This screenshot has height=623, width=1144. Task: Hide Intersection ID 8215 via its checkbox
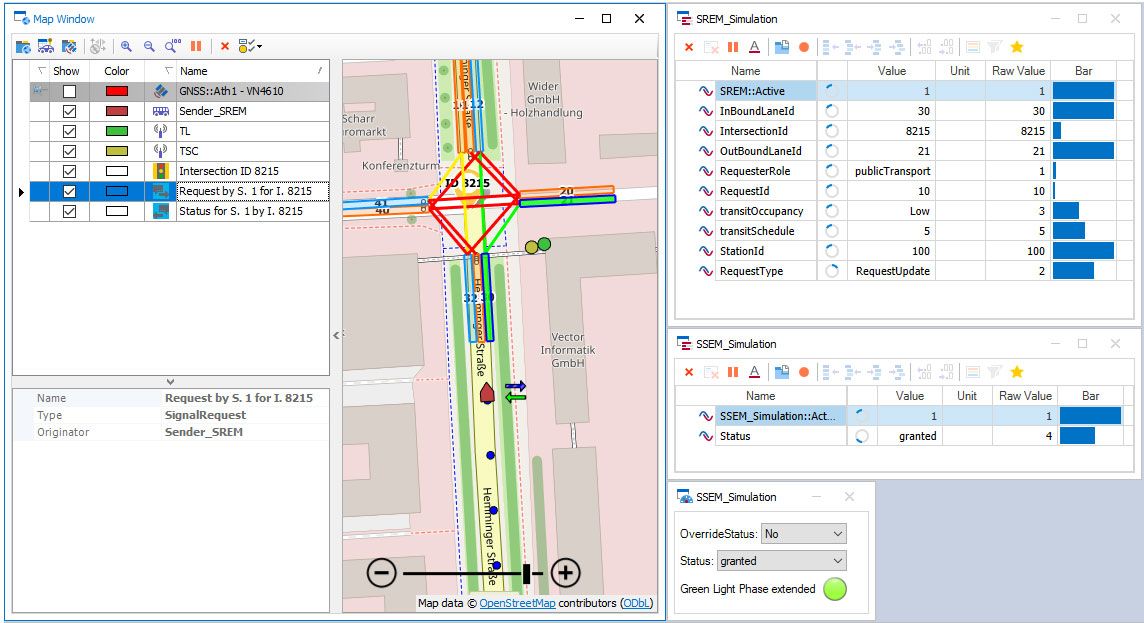69,171
